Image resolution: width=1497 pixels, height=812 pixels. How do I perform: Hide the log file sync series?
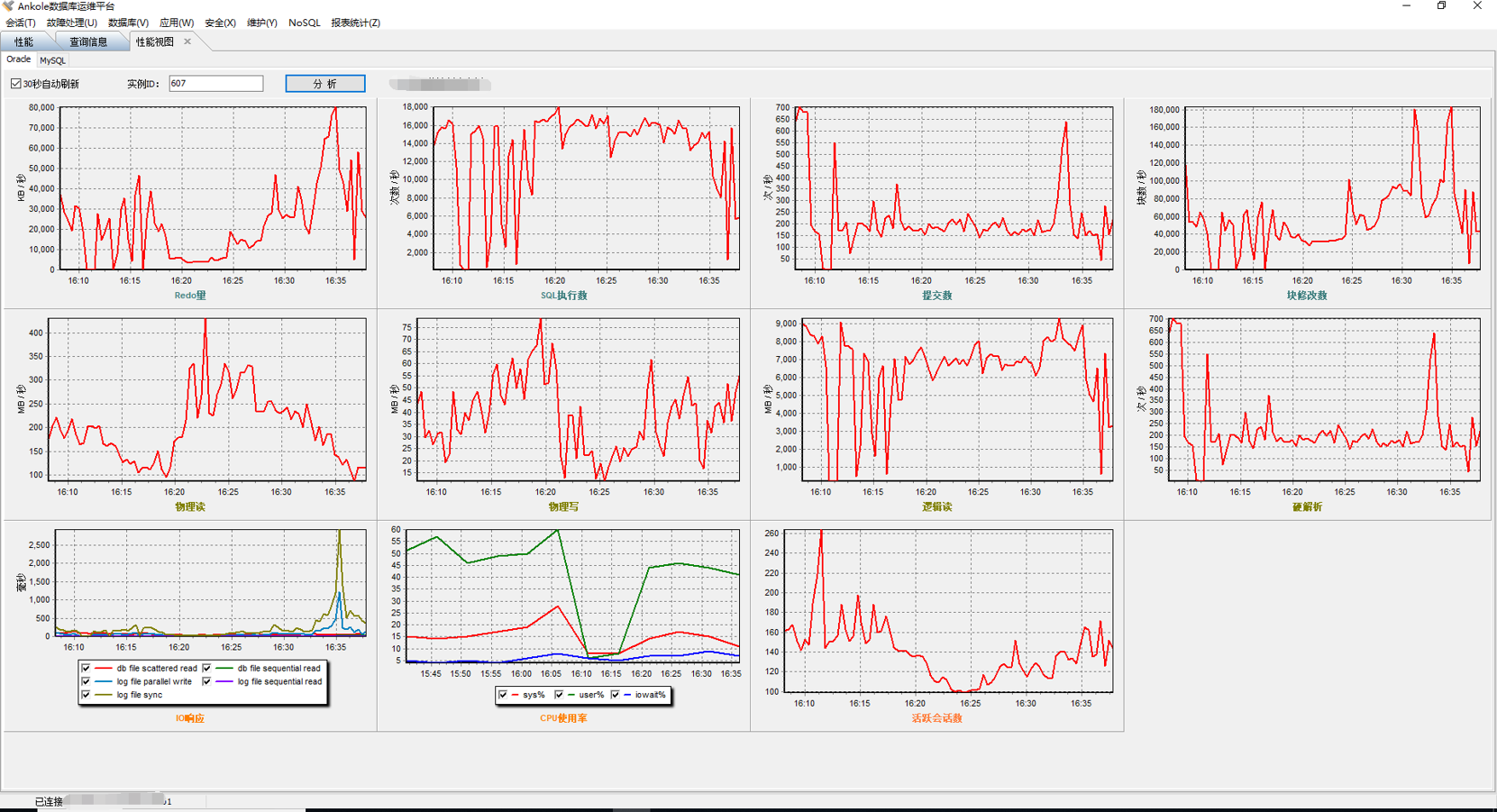pos(86,695)
